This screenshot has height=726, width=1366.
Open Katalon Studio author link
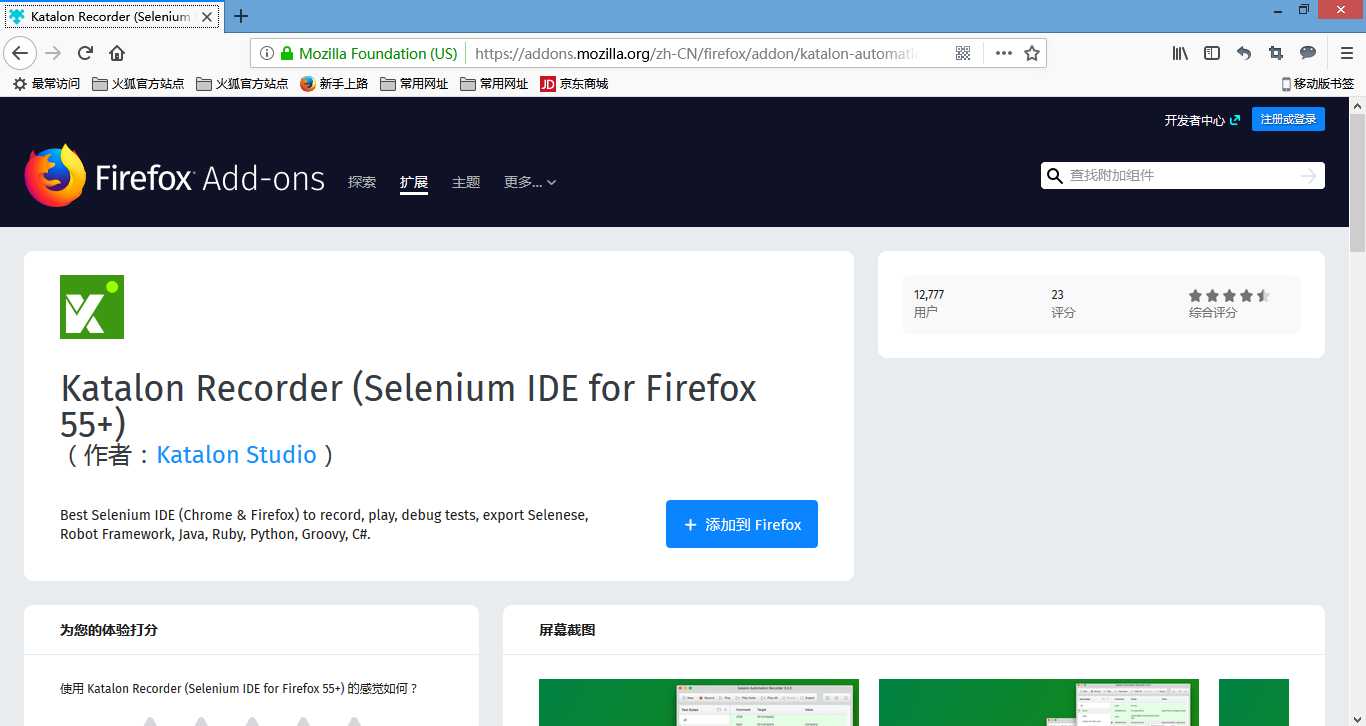click(237, 455)
